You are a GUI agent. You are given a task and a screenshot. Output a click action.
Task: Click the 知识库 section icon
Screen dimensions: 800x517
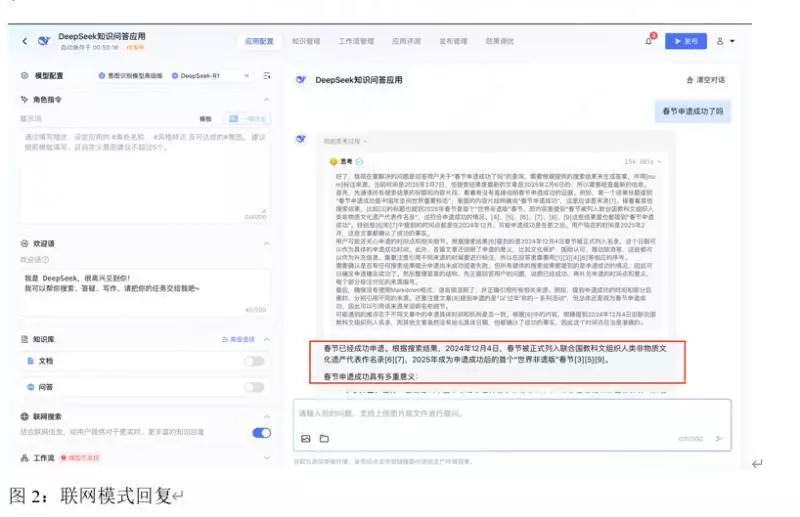tap(24, 339)
